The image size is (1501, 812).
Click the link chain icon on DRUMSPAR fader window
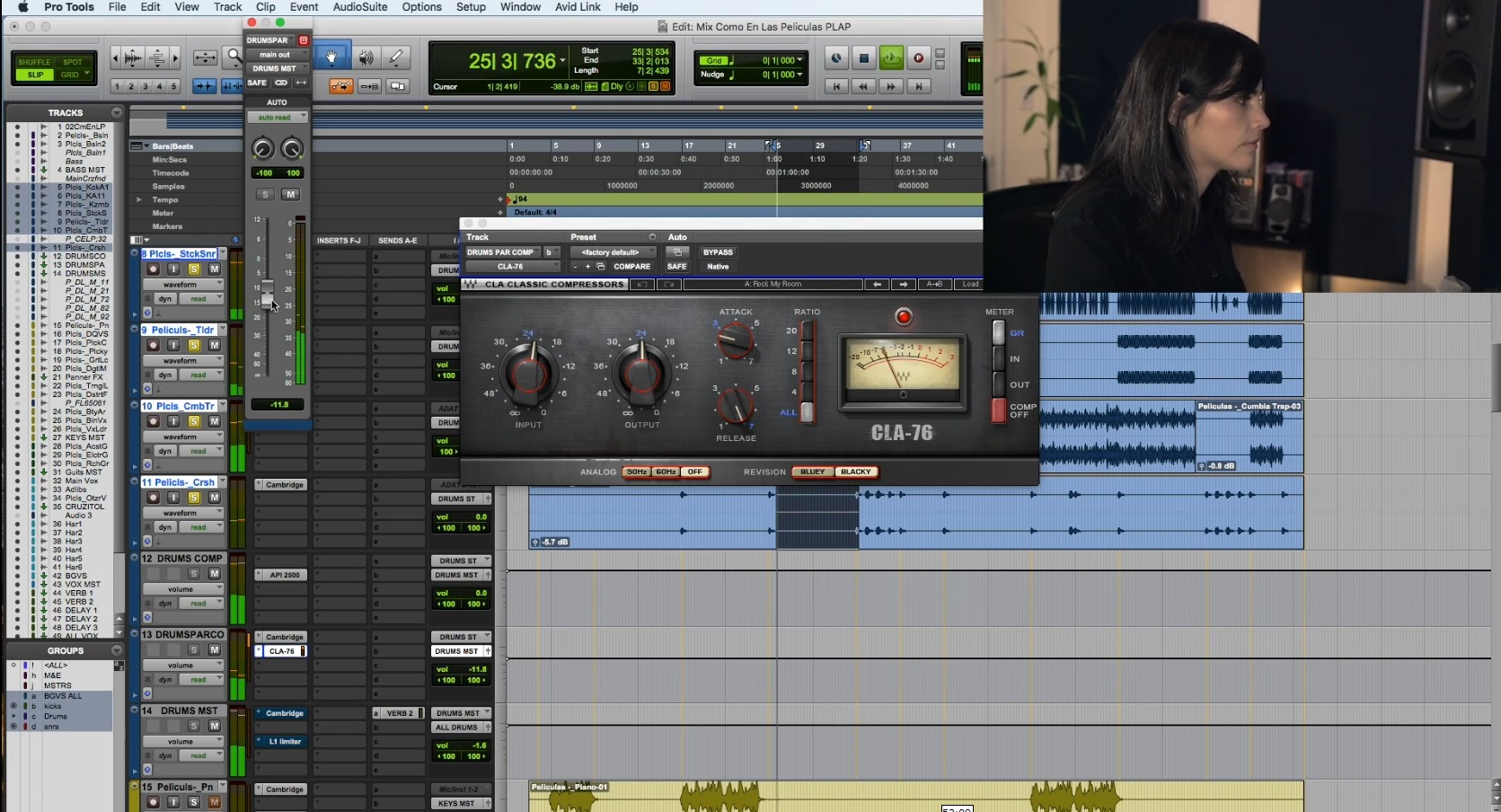tap(281, 83)
